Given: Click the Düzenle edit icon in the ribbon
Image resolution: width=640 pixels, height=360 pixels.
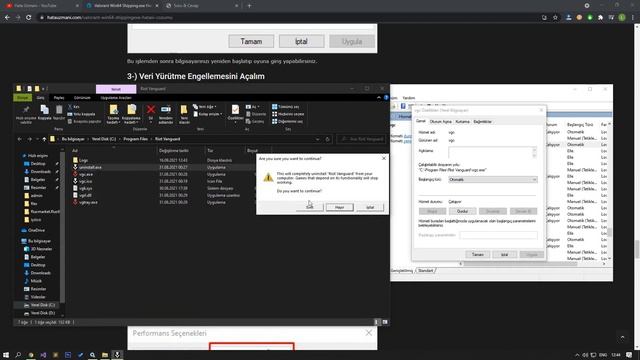Looking at the screenshot, I should 248,114.
